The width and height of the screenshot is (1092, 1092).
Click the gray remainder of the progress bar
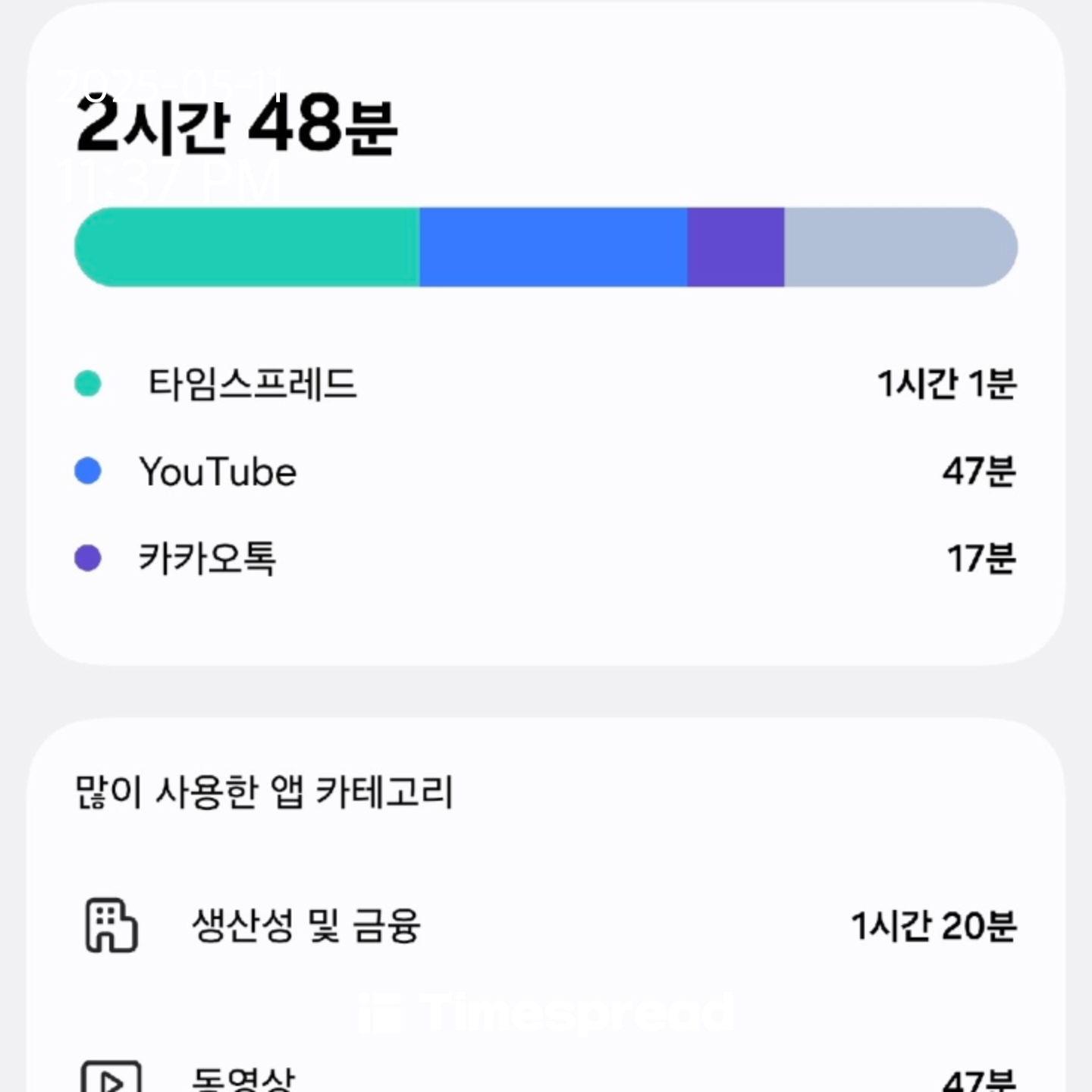point(902,246)
